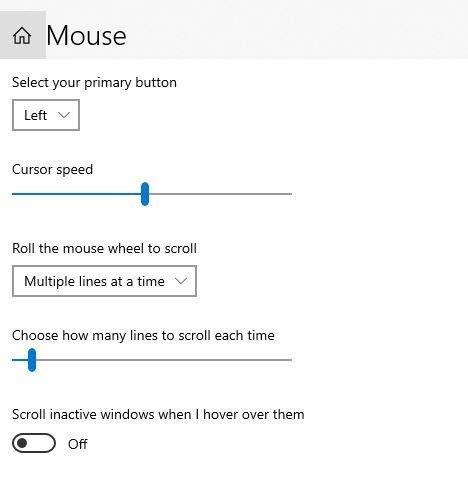
Task: Click the chevron arrow beside Left
Action: coord(64,115)
